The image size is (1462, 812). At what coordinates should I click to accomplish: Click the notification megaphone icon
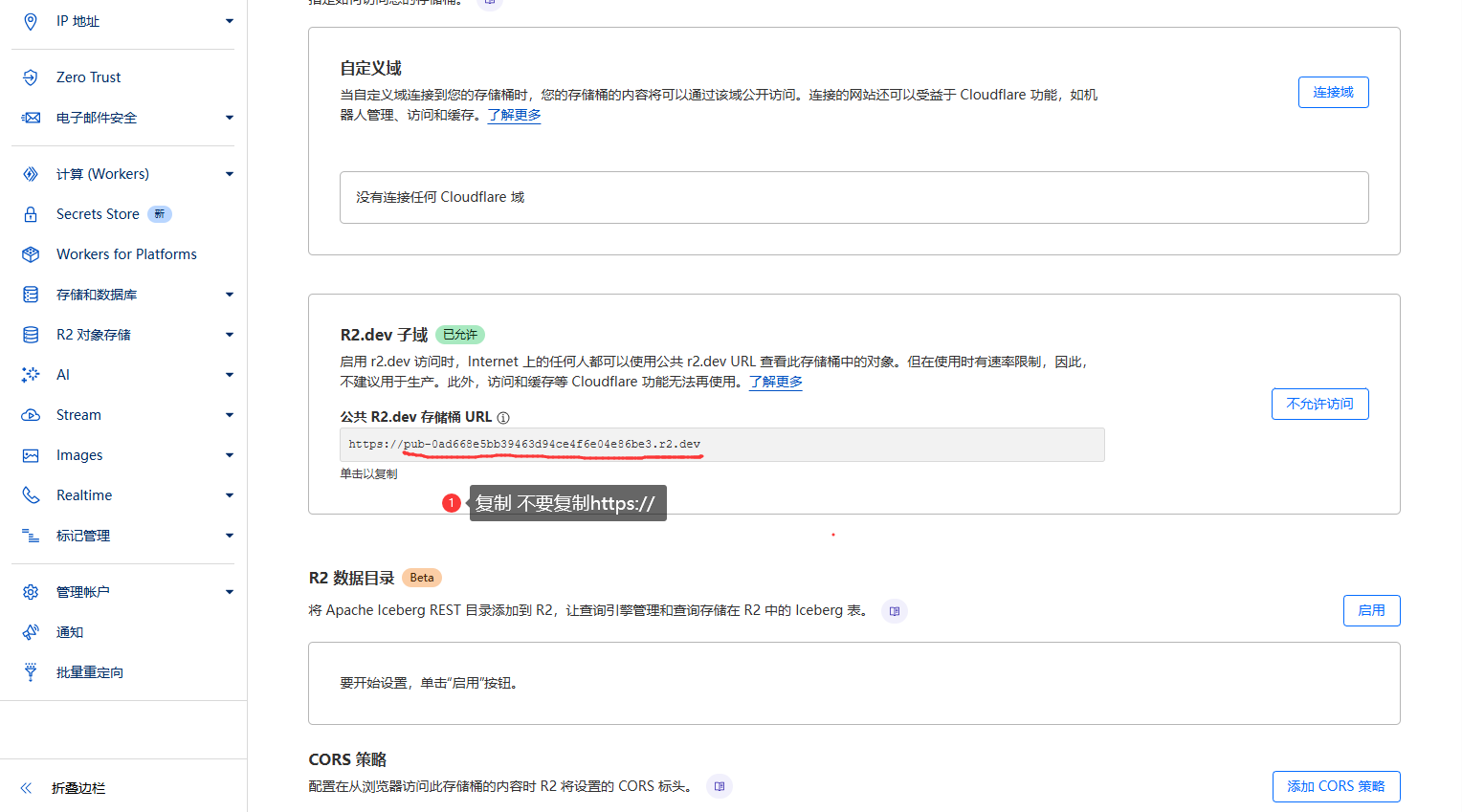tap(31, 632)
